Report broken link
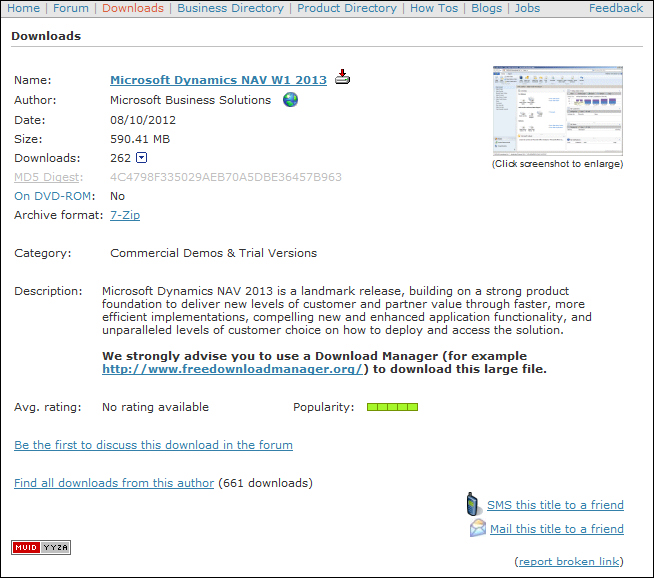This screenshot has width=654, height=578. [x=569, y=561]
